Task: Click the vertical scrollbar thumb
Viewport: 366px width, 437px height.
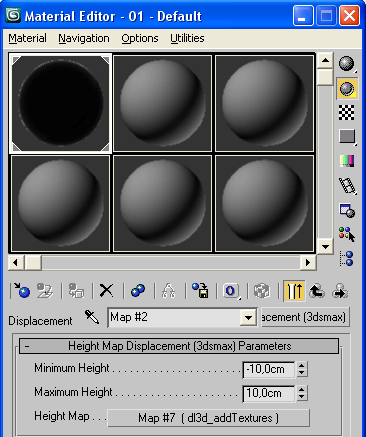Action: click(x=325, y=77)
